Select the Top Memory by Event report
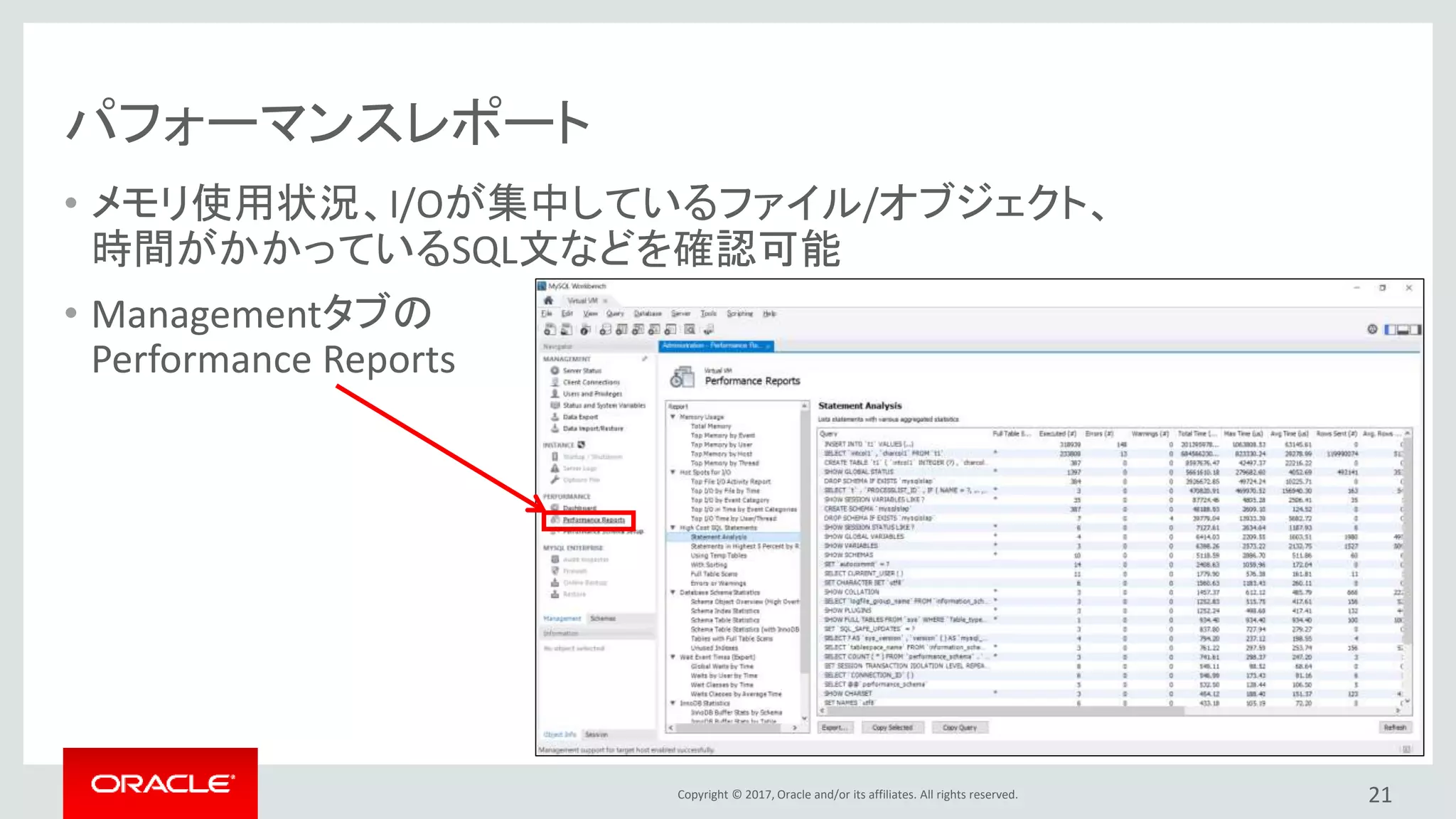Viewport: 1456px width, 819px height. (x=723, y=435)
